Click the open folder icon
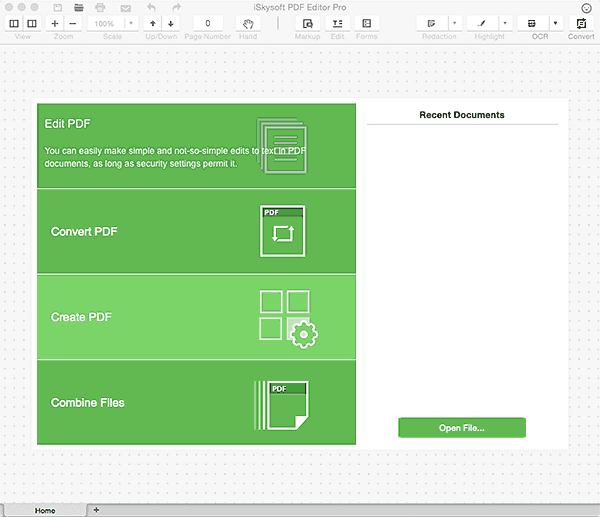 click(x=79, y=7)
